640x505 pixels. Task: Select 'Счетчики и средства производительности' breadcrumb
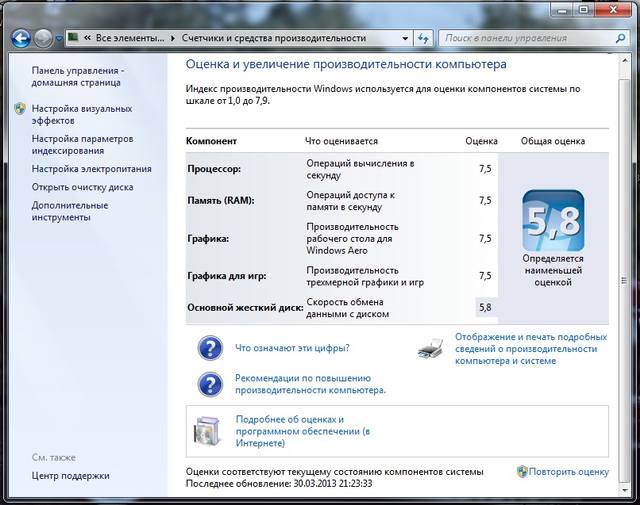[x=273, y=38]
